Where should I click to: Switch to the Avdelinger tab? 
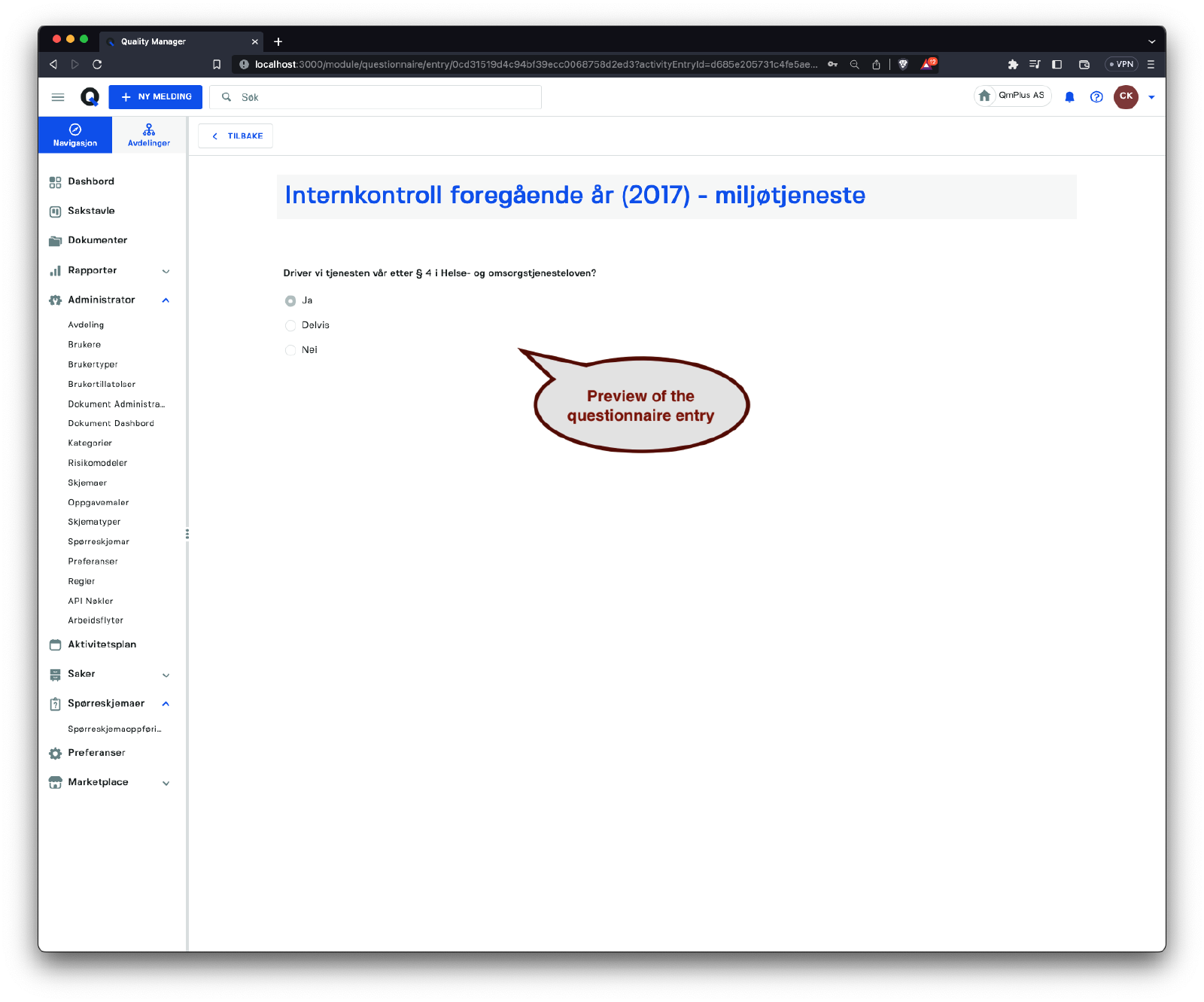coord(149,135)
